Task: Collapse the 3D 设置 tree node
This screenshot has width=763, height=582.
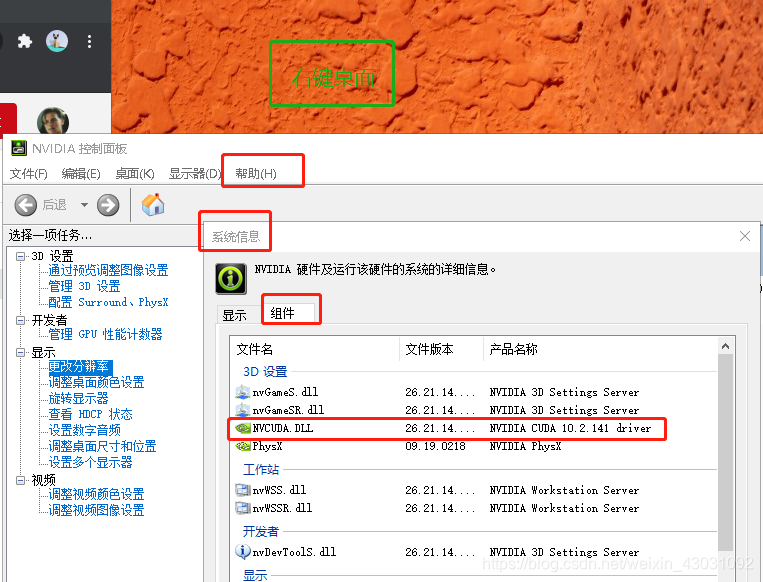Action: [x=20, y=256]
